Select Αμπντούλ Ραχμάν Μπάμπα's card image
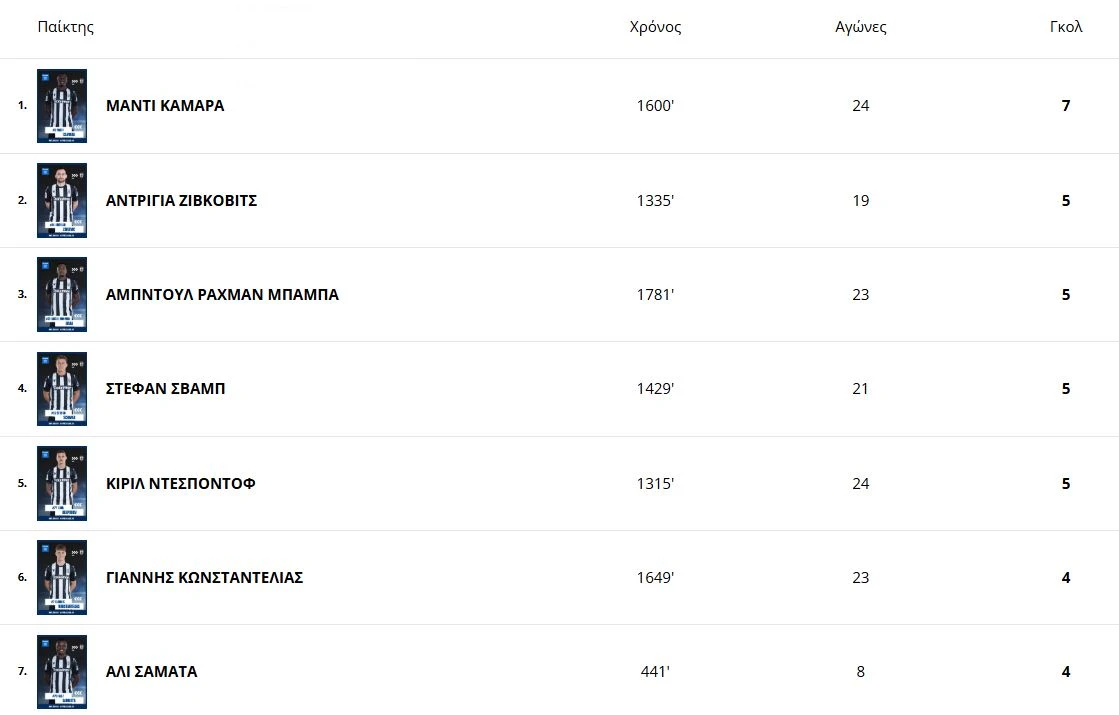 [x=62, y=295]
